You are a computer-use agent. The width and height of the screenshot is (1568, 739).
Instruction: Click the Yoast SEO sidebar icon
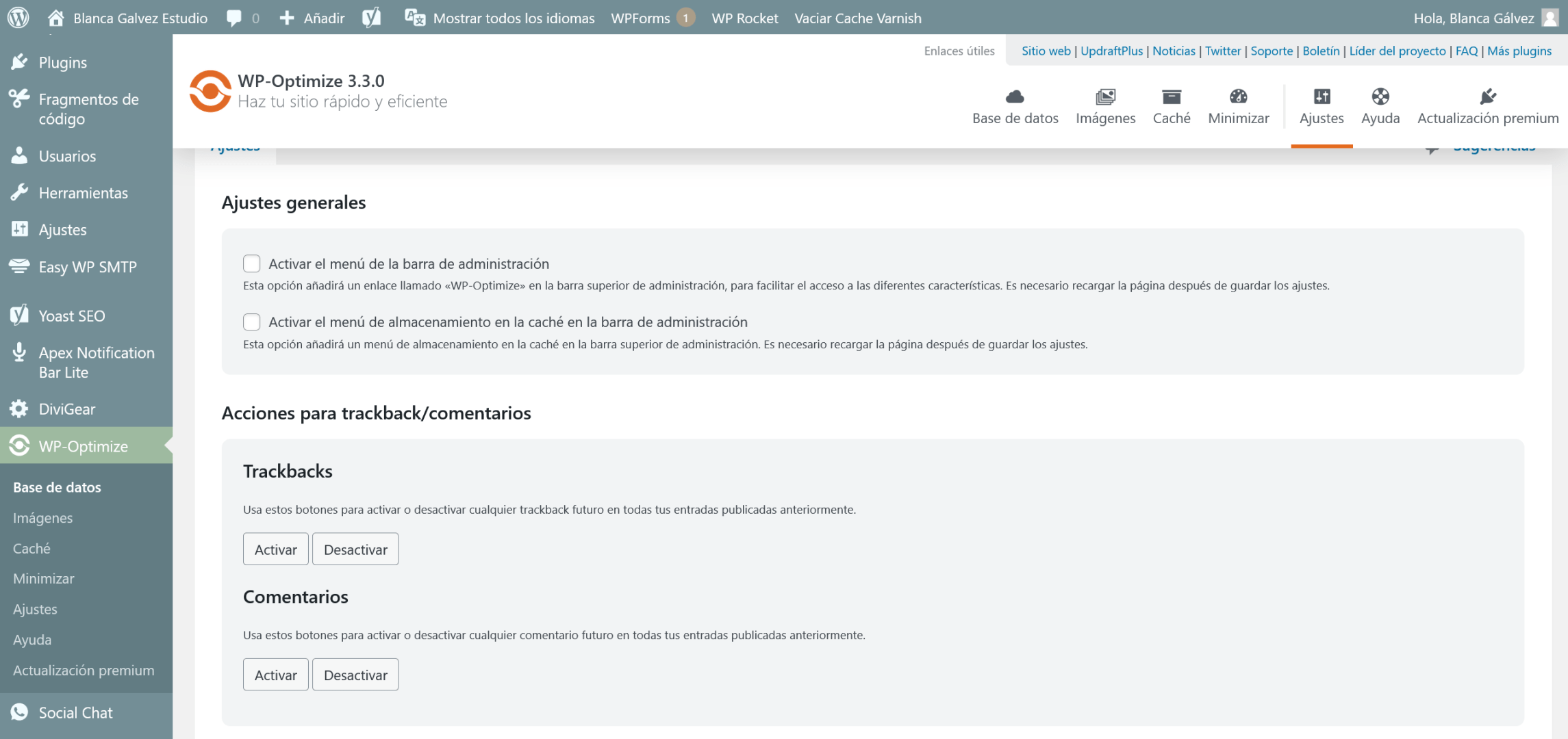(x=20, y=315)
